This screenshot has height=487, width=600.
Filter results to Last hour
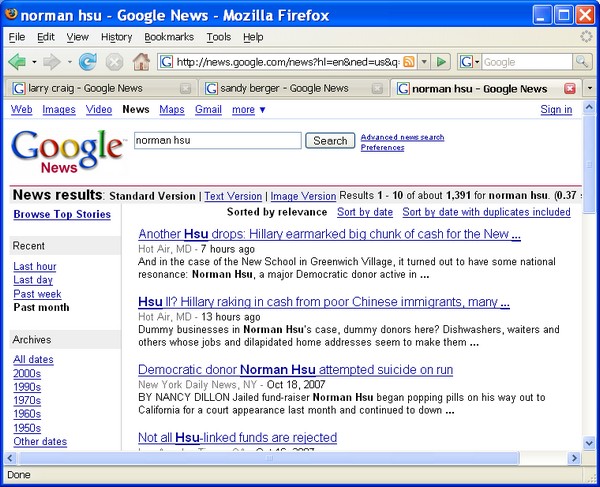35,266
